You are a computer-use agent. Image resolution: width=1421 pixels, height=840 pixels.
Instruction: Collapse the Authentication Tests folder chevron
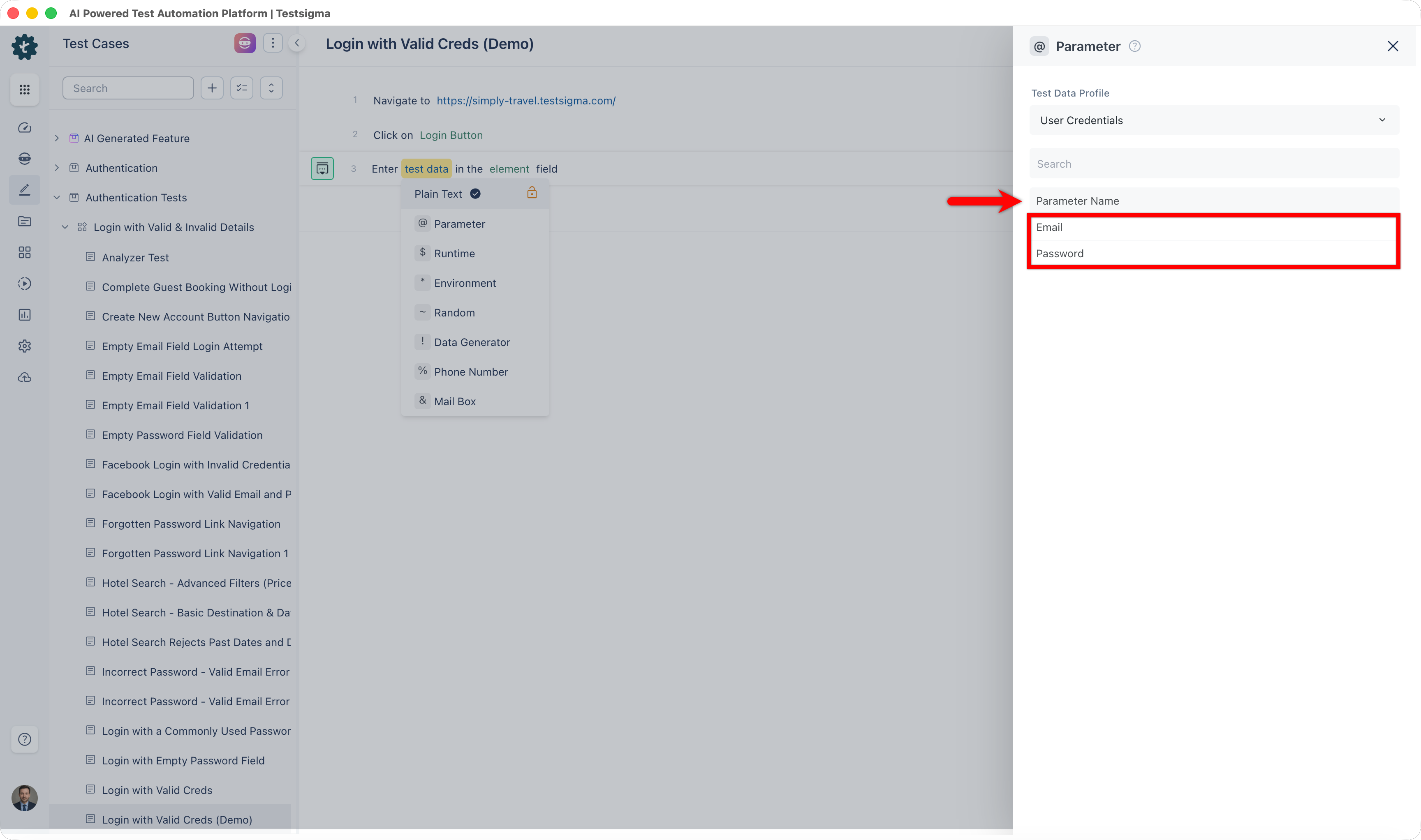pyautogui.click(x=57, y=198)
